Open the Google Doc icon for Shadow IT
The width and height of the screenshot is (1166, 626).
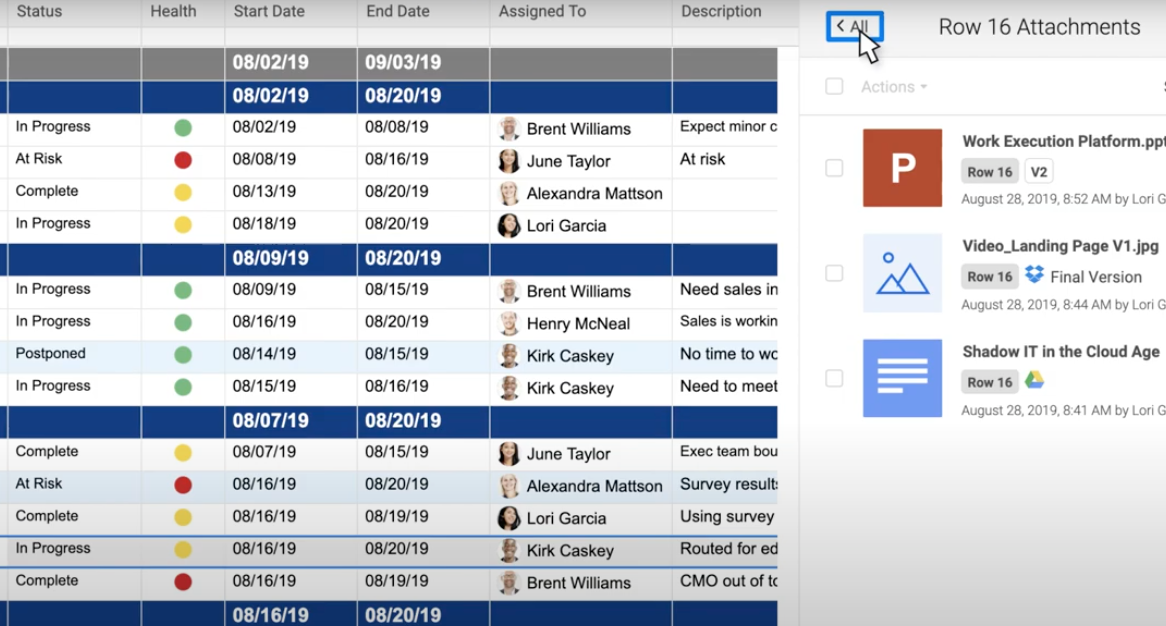(x=902, y=378)
